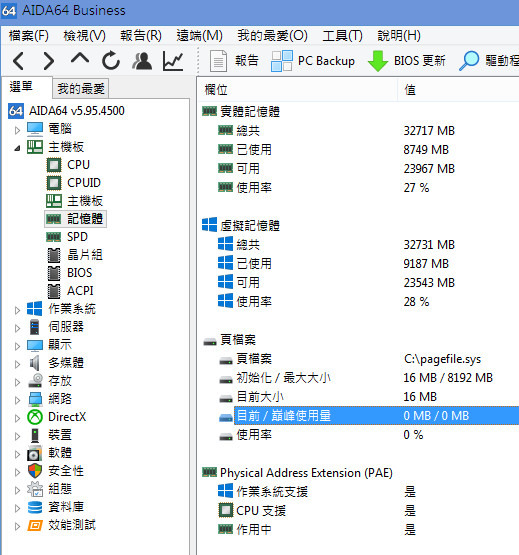519x555 pixels.
Task: Open the 檔案(F) menu
Action: (29, 36)
